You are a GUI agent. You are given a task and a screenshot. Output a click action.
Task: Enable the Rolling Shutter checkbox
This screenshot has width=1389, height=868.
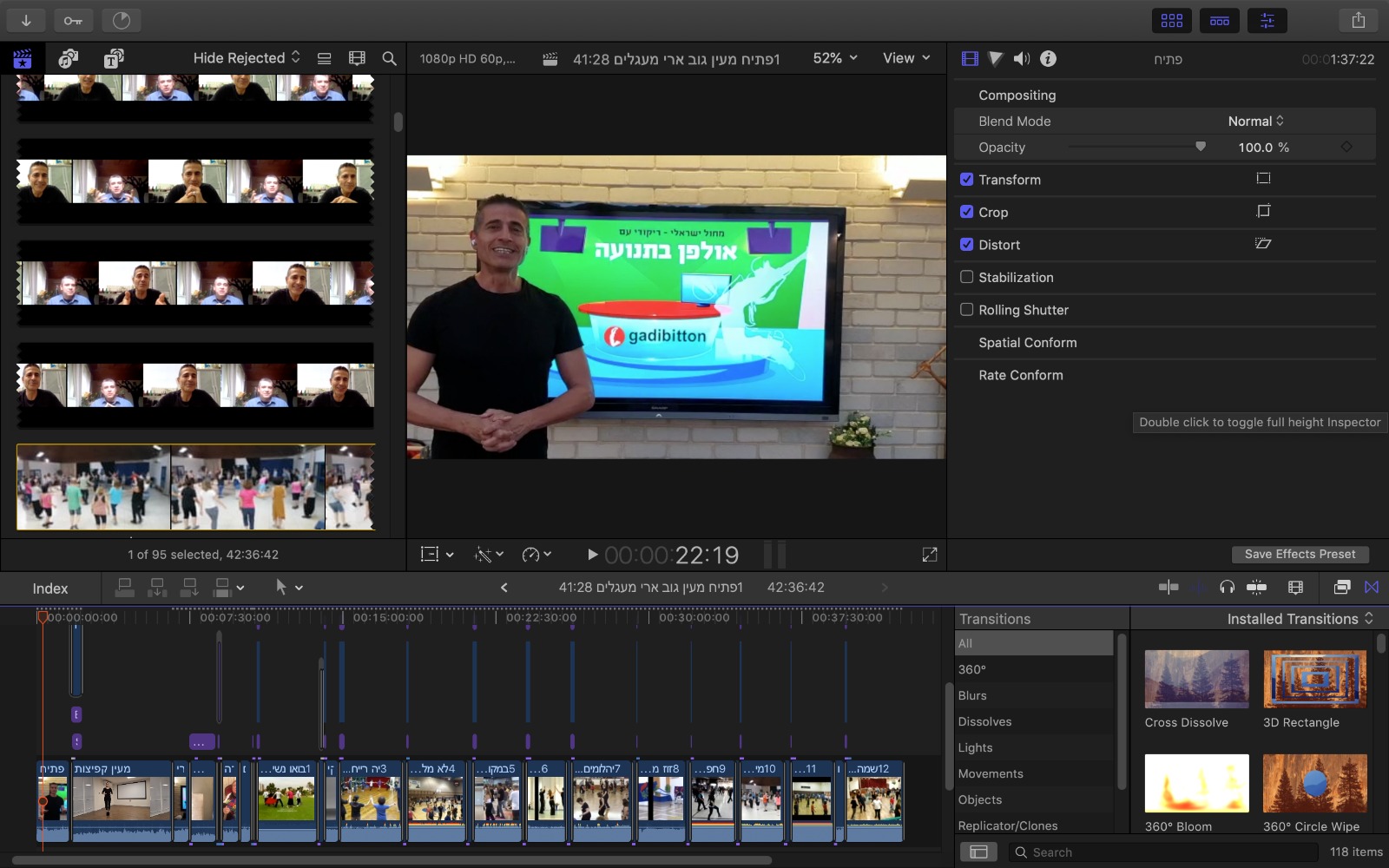[x=966, y=310]
